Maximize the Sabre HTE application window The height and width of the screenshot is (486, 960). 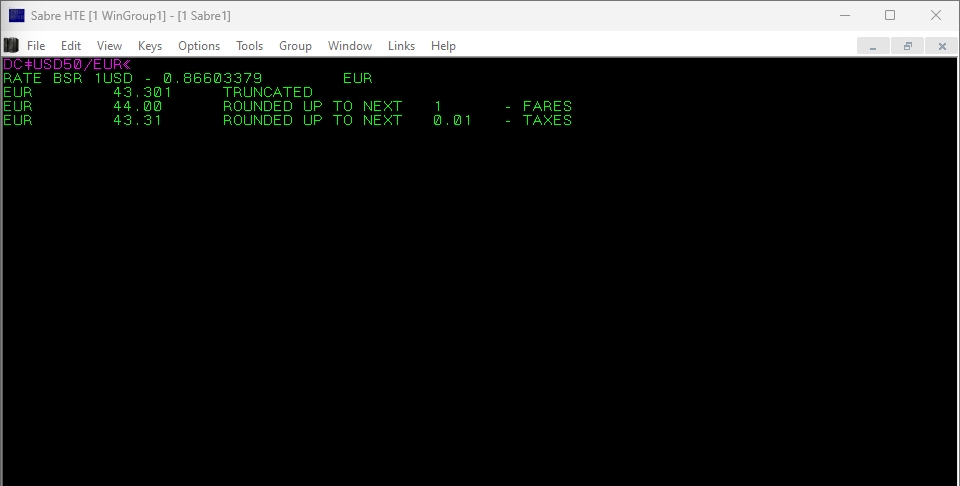click(x=889, y=15)
